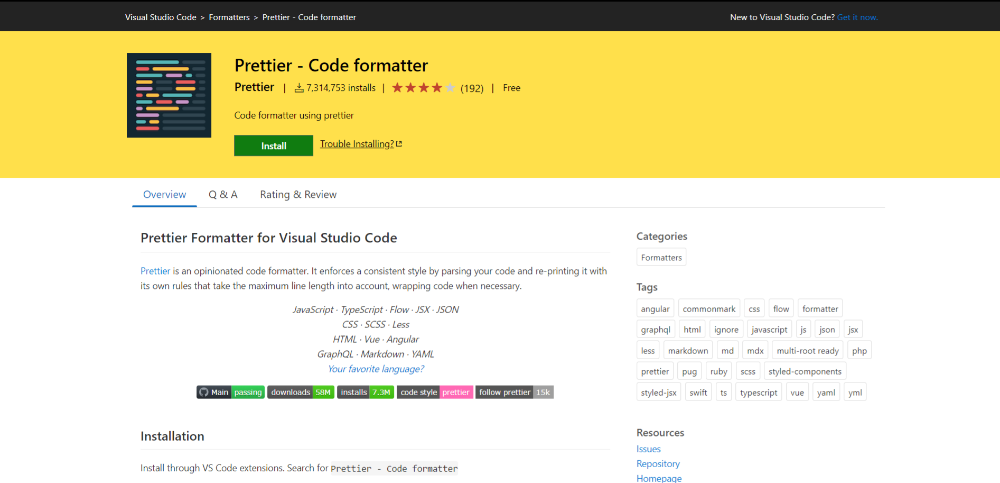This screenshot has height=483, width=1000.
Task: Select the multi-root ready tag
Action: pos(808,351)
